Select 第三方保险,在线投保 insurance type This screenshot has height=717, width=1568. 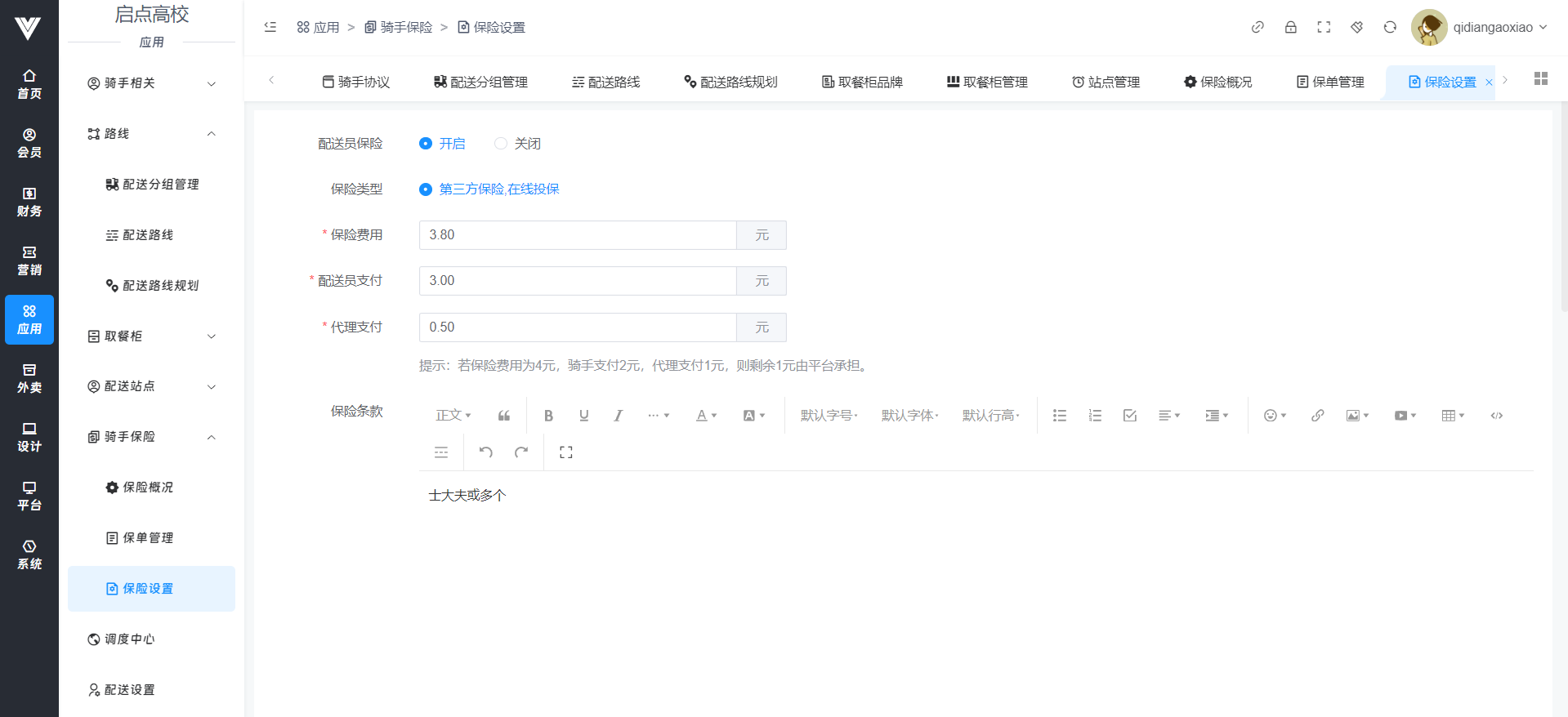coord(426,189)
